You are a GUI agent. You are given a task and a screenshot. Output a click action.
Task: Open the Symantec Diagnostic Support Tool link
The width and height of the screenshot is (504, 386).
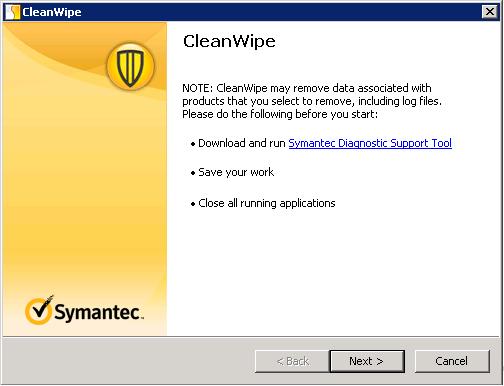(x=370, y=143)
